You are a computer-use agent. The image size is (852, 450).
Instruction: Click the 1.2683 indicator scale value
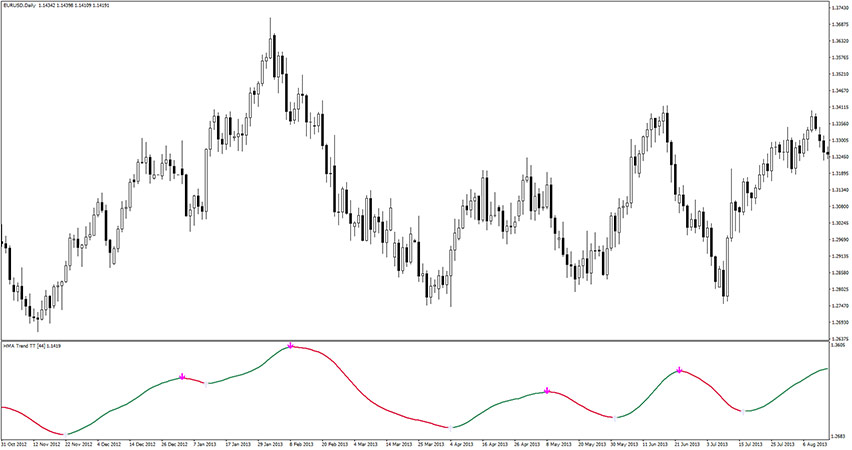(x=840, y=436)
